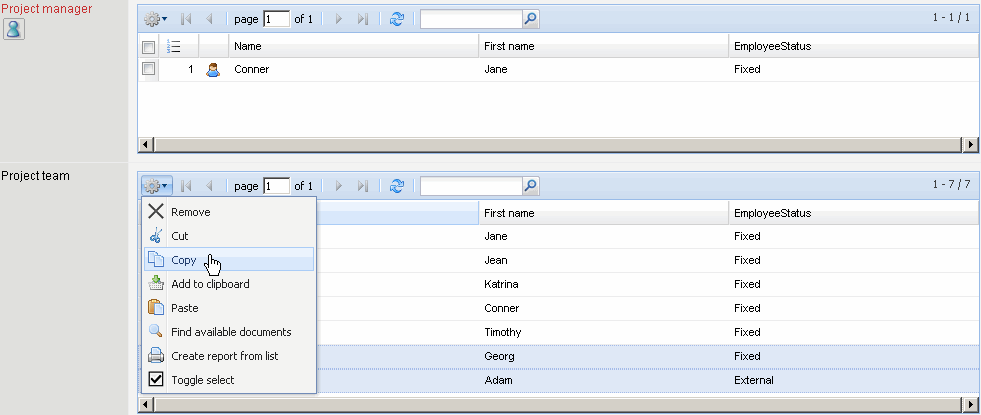Click the Project manager person icon
981x415 pixels.
point(14,29)
